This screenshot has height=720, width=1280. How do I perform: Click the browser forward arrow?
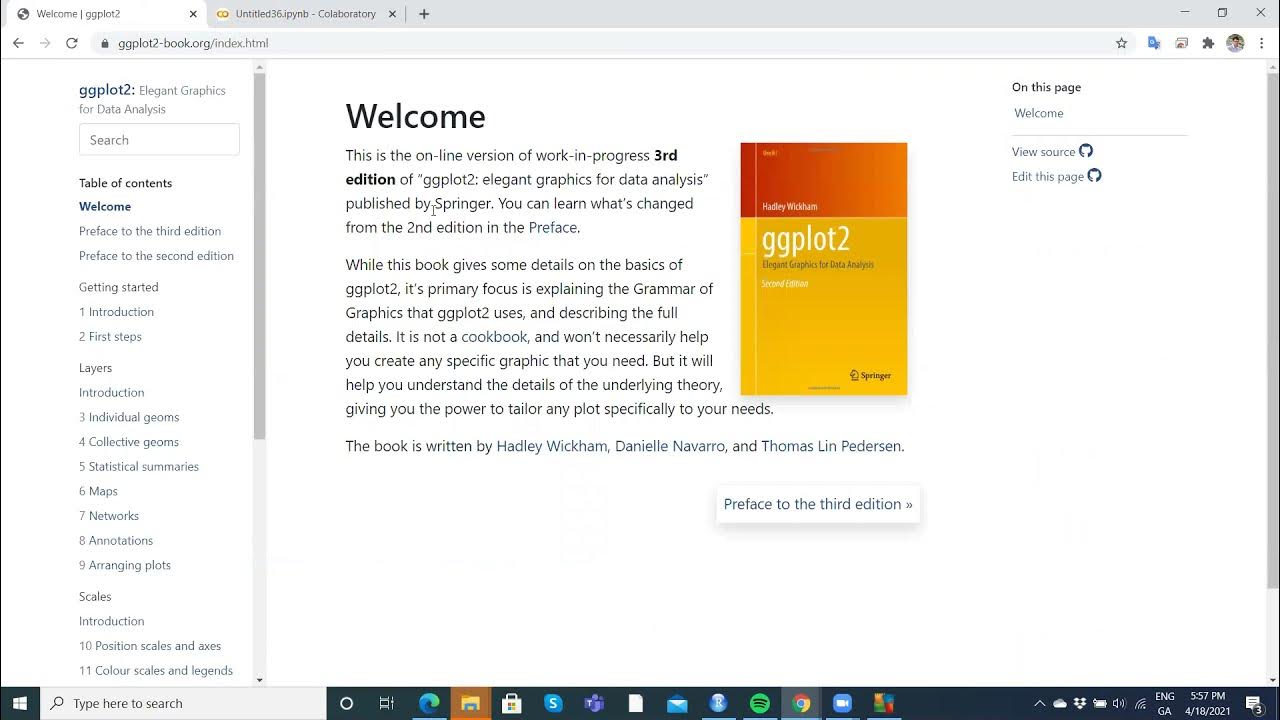pyautogui.click(x=45, y=43)
